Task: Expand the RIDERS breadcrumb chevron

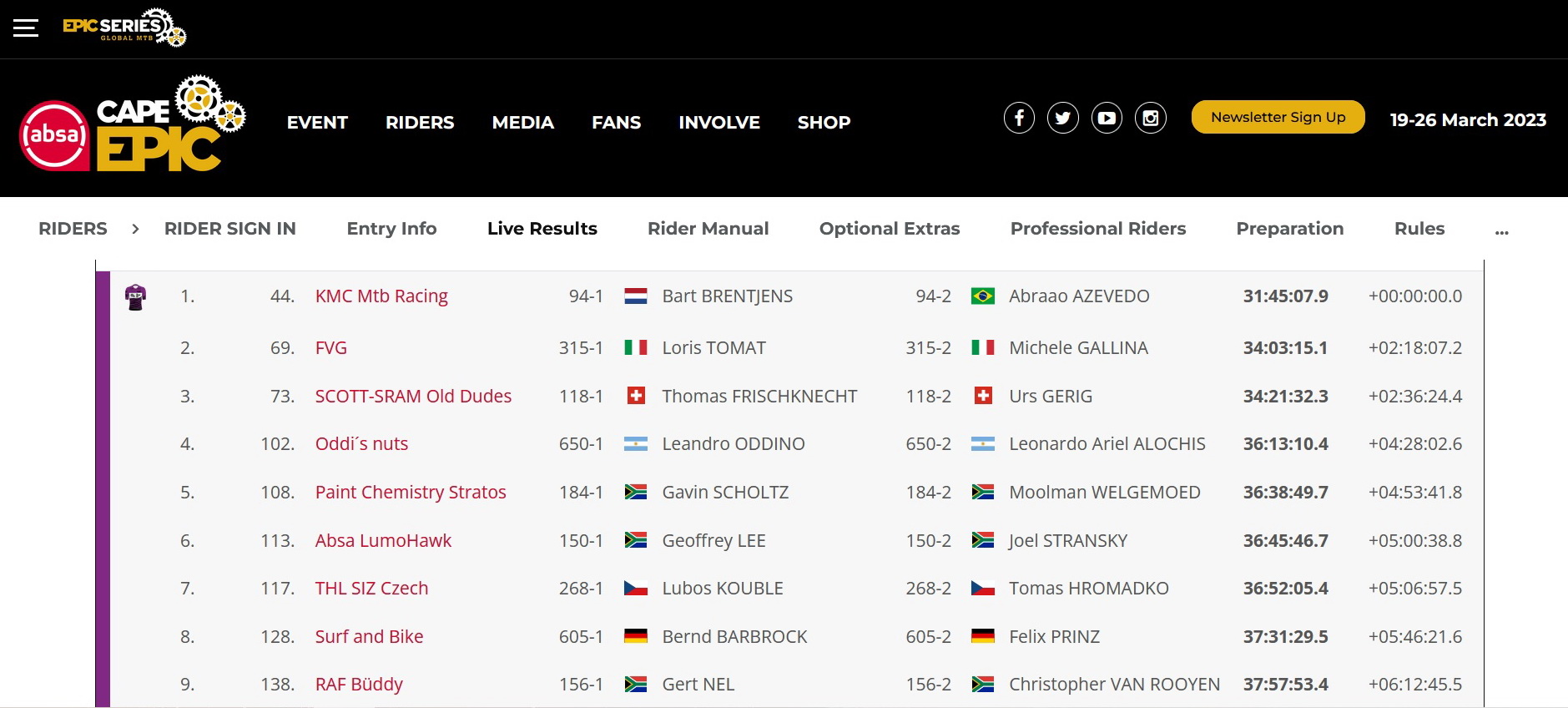Action: tap(135, 229)
